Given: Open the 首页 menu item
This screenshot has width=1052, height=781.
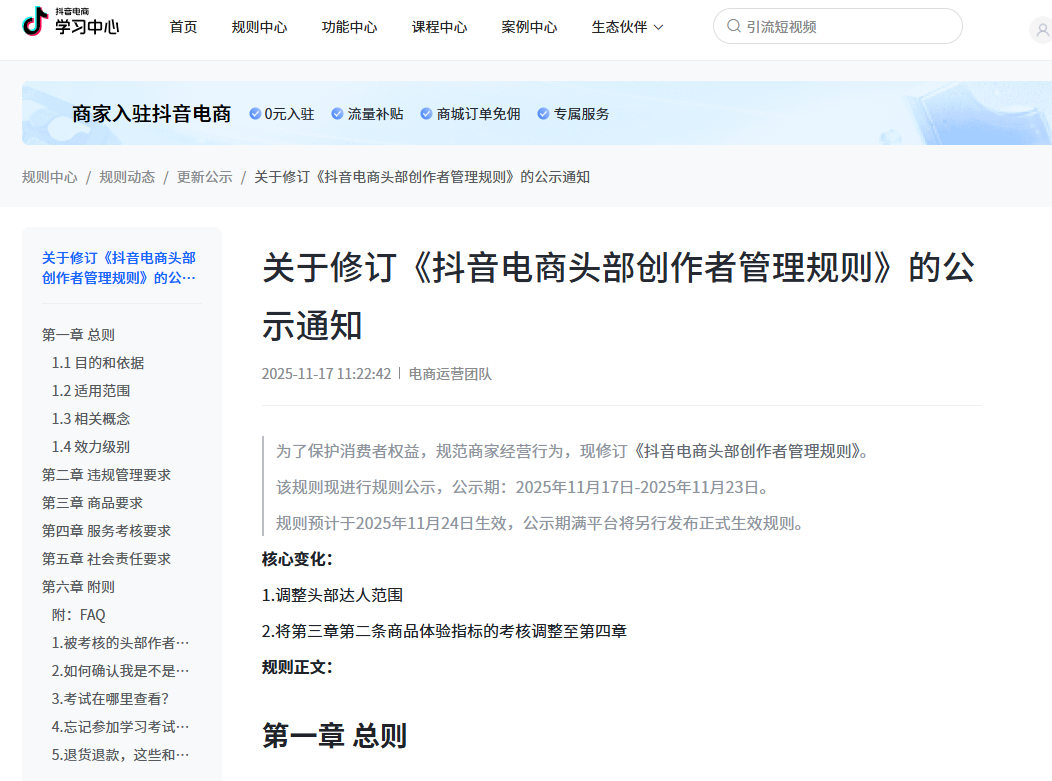Looking at the screenshot, I should (183, 27).
